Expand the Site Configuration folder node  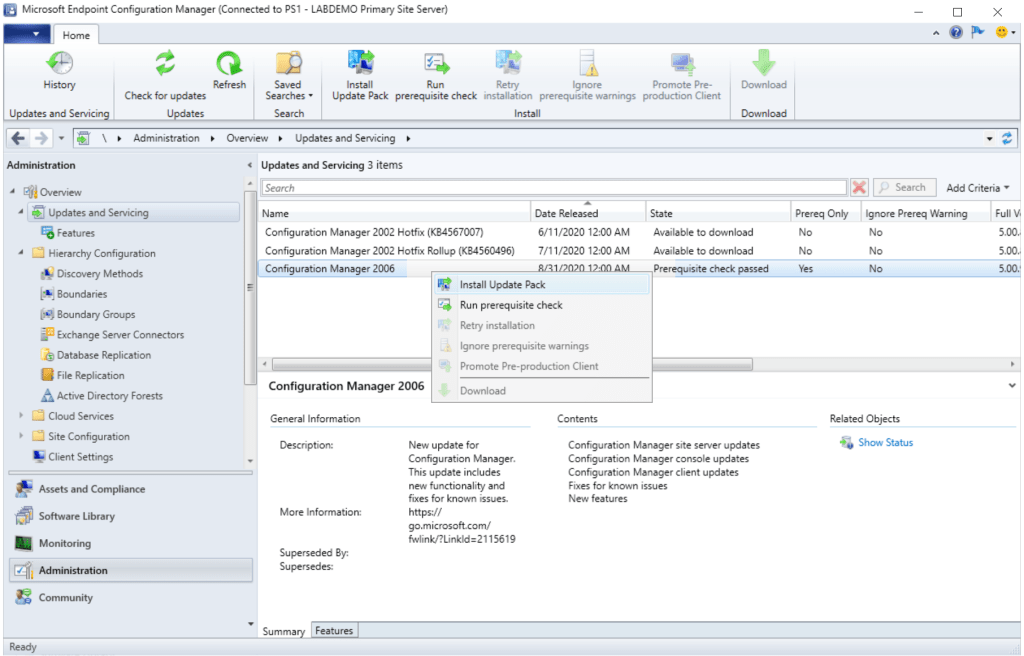pos(22,436)
